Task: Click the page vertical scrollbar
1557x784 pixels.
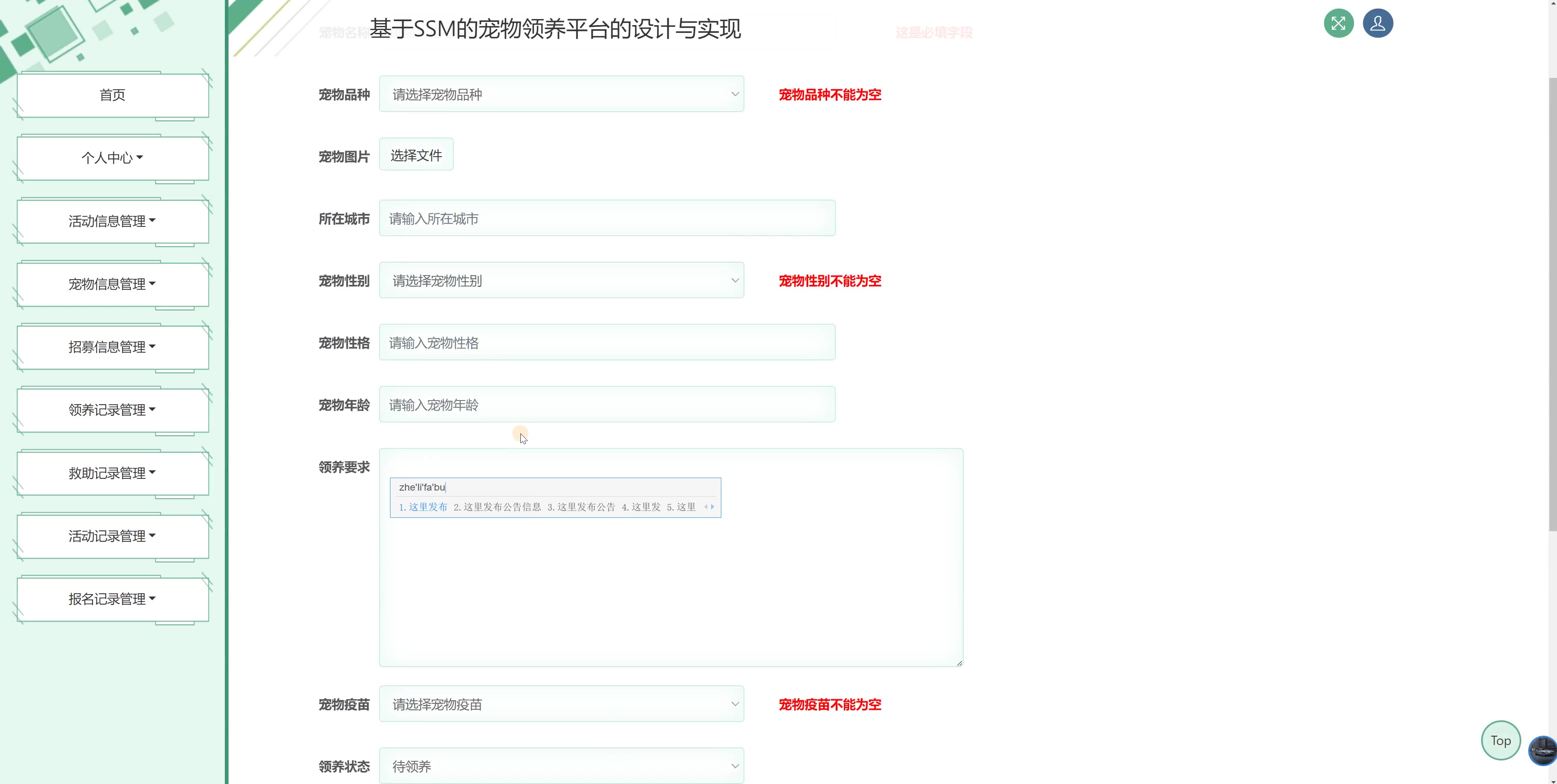Action: click(x=1552, y=302)
